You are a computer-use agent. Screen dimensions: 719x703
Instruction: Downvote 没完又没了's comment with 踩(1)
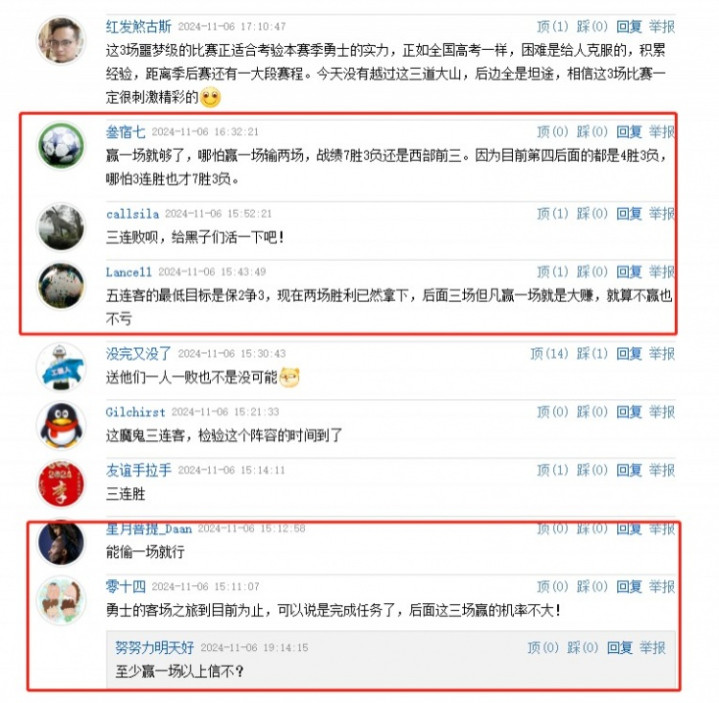[592, 354]
